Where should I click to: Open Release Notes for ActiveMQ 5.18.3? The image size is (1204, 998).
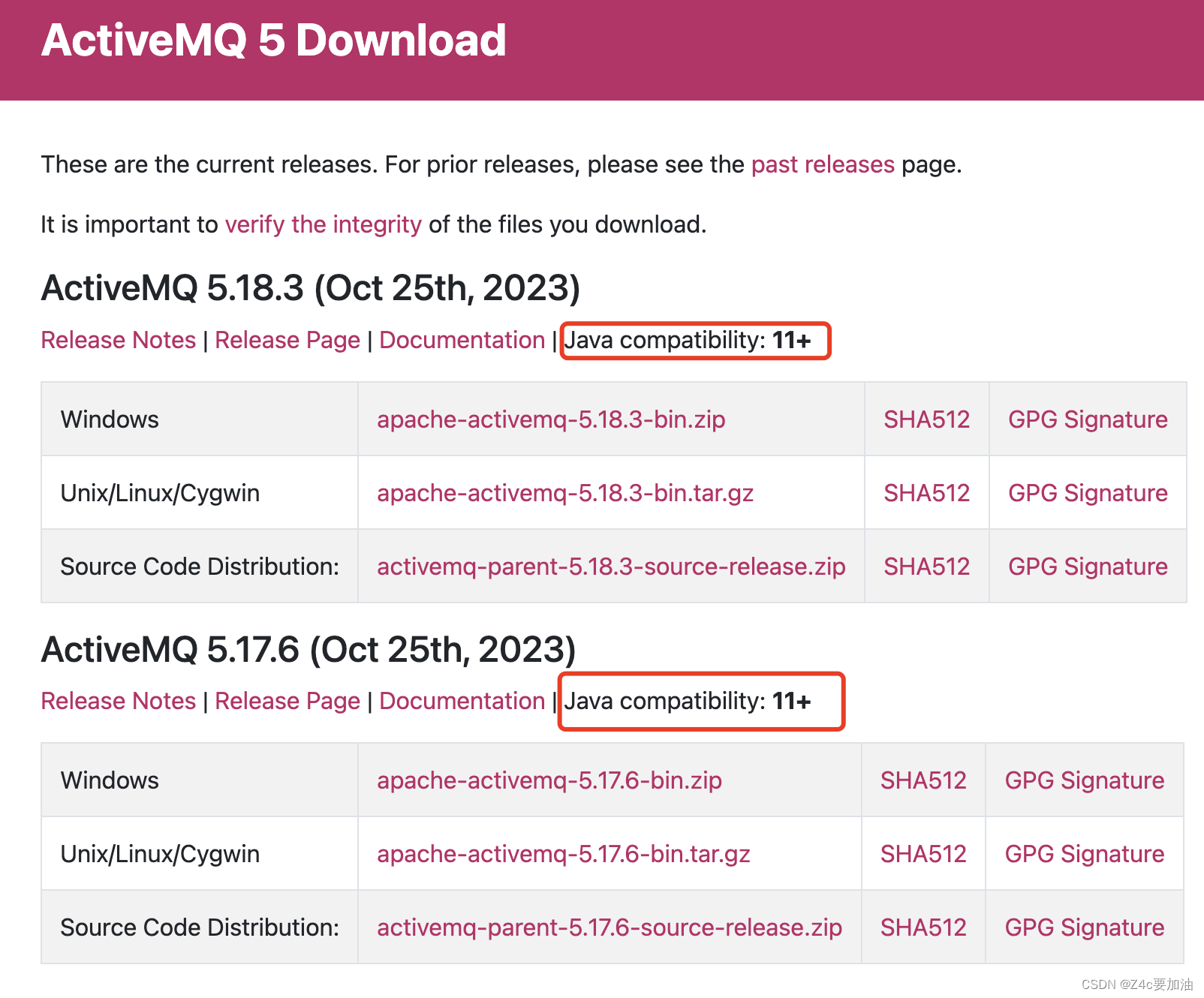[x=118, y=340]
